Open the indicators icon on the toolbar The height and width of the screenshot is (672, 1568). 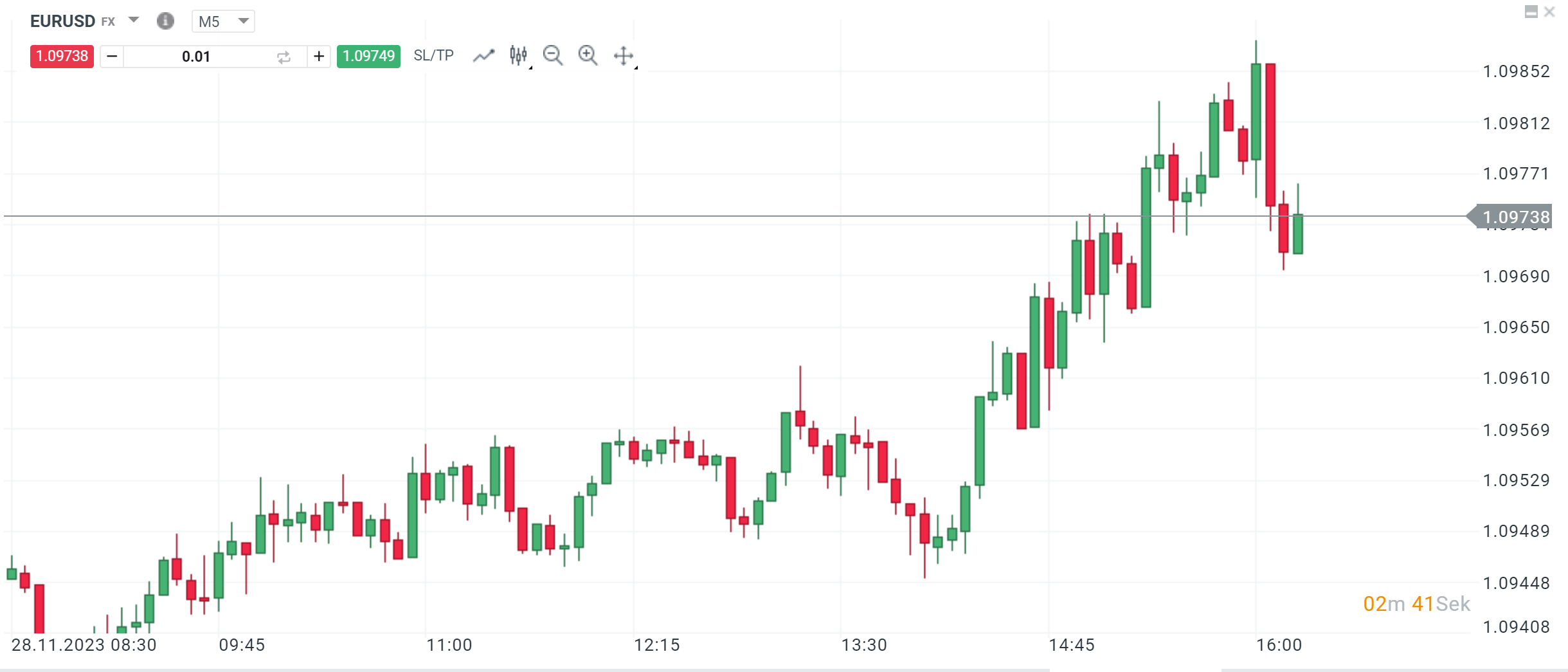tap(518, 55)
